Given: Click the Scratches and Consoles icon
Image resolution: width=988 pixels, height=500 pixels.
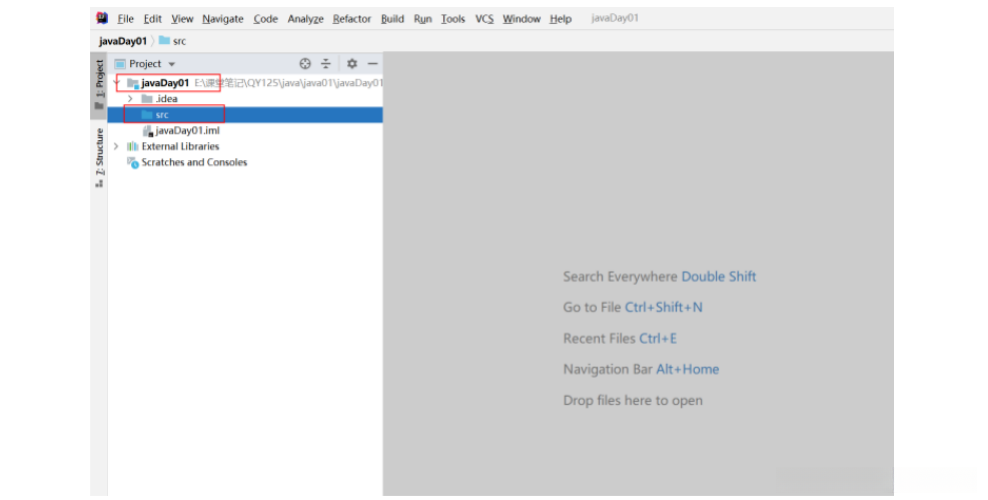Looking at the screenshot, I should [x=132, y=162].
